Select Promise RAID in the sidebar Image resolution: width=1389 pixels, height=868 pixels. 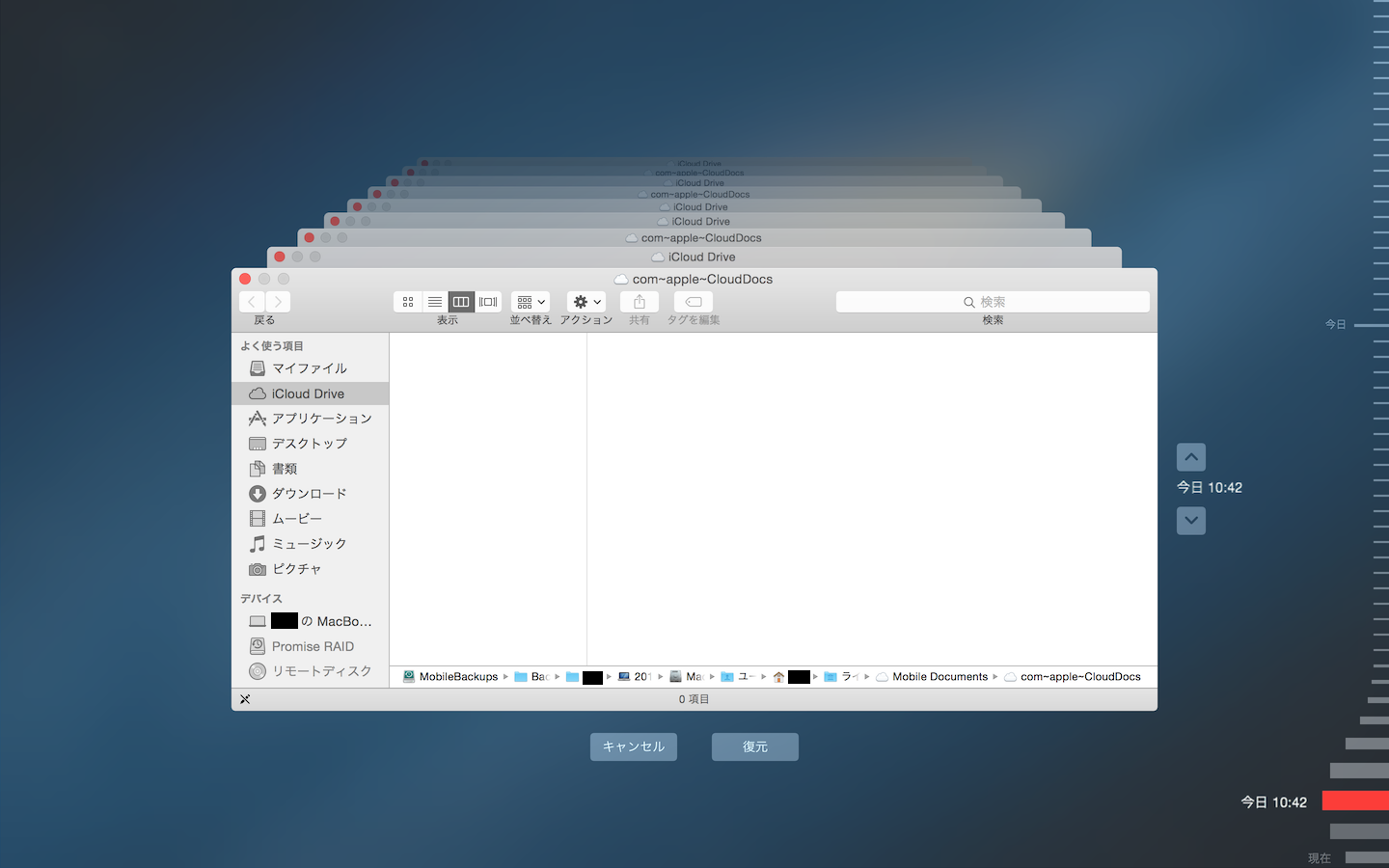[310, 646]
